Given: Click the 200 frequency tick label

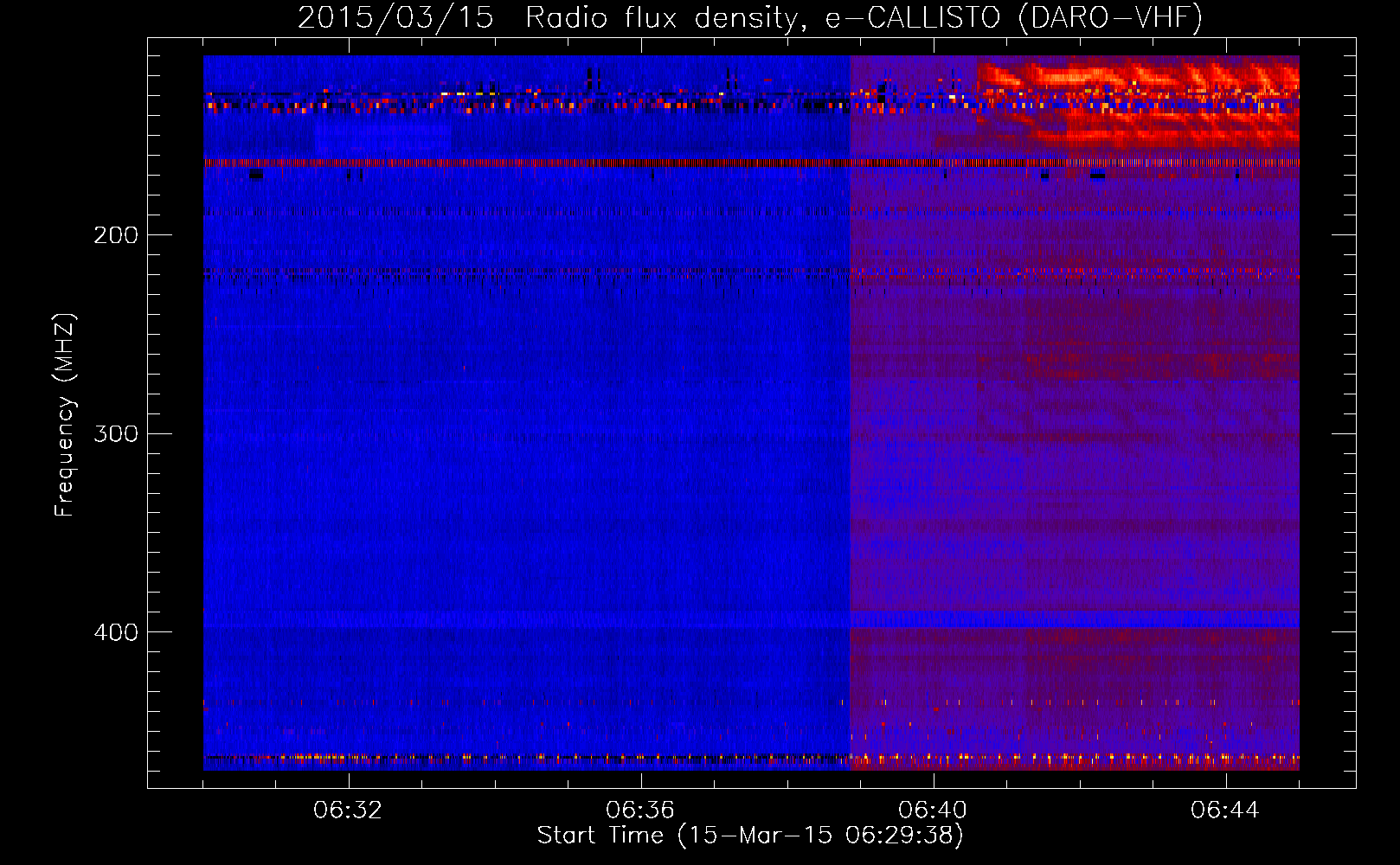Looking at the screenshot, I should (x=116, y=235).
